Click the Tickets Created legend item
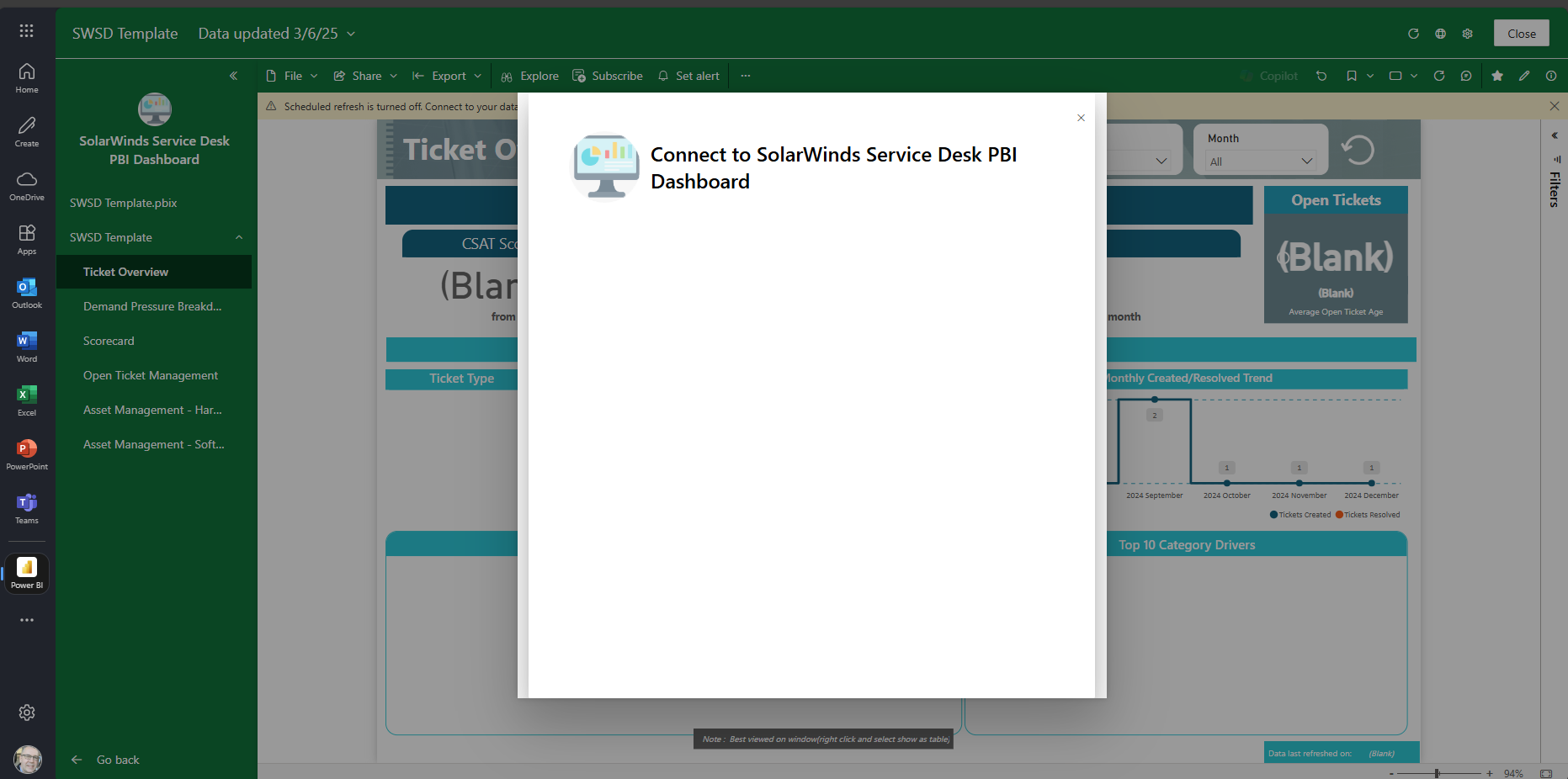The image size is (1568, 779). pos(1300,515)
